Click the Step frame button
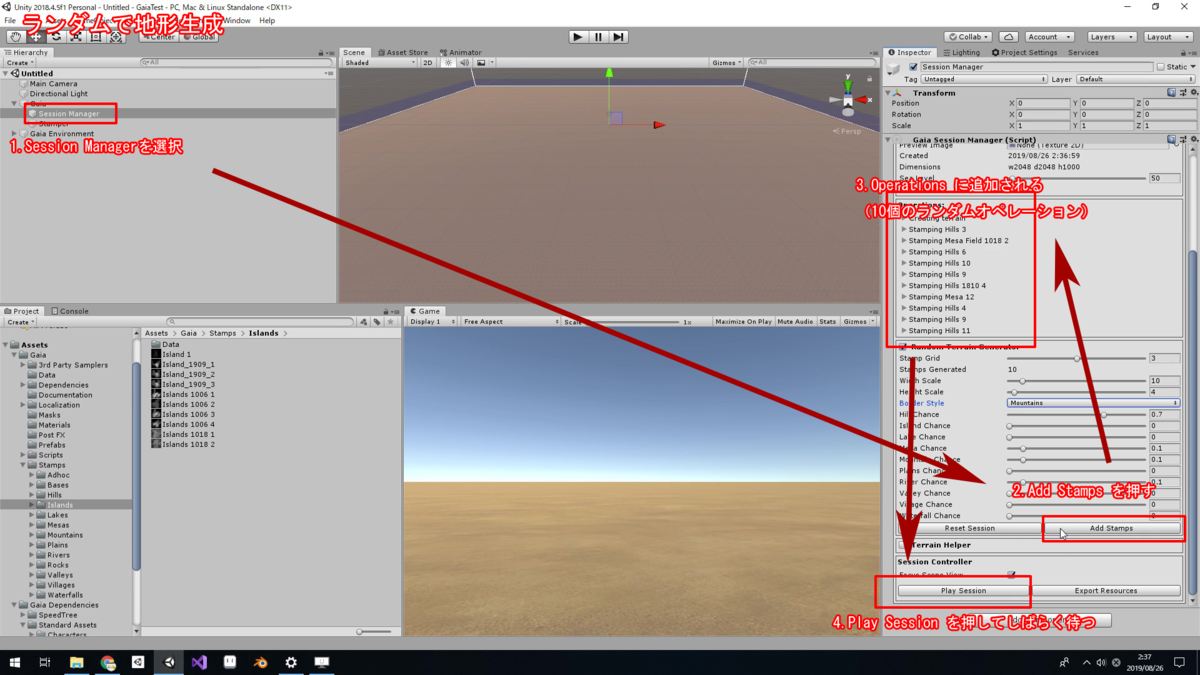 (x=619, y=37)
